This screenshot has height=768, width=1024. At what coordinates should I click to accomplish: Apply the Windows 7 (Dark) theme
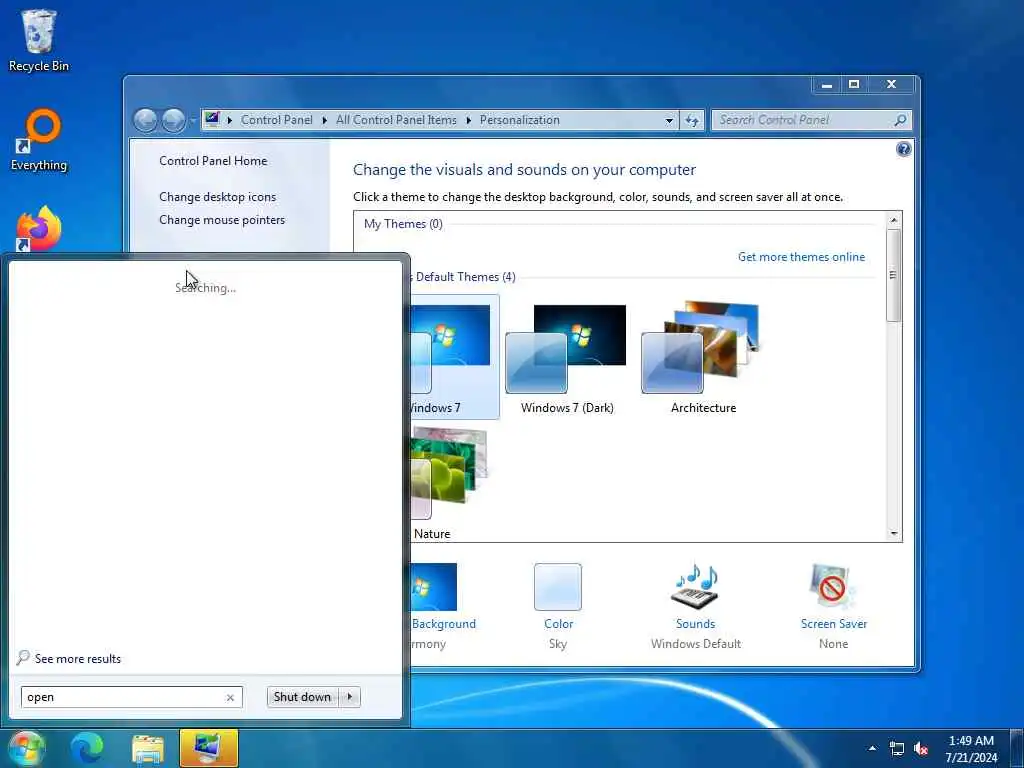point(567,357)
